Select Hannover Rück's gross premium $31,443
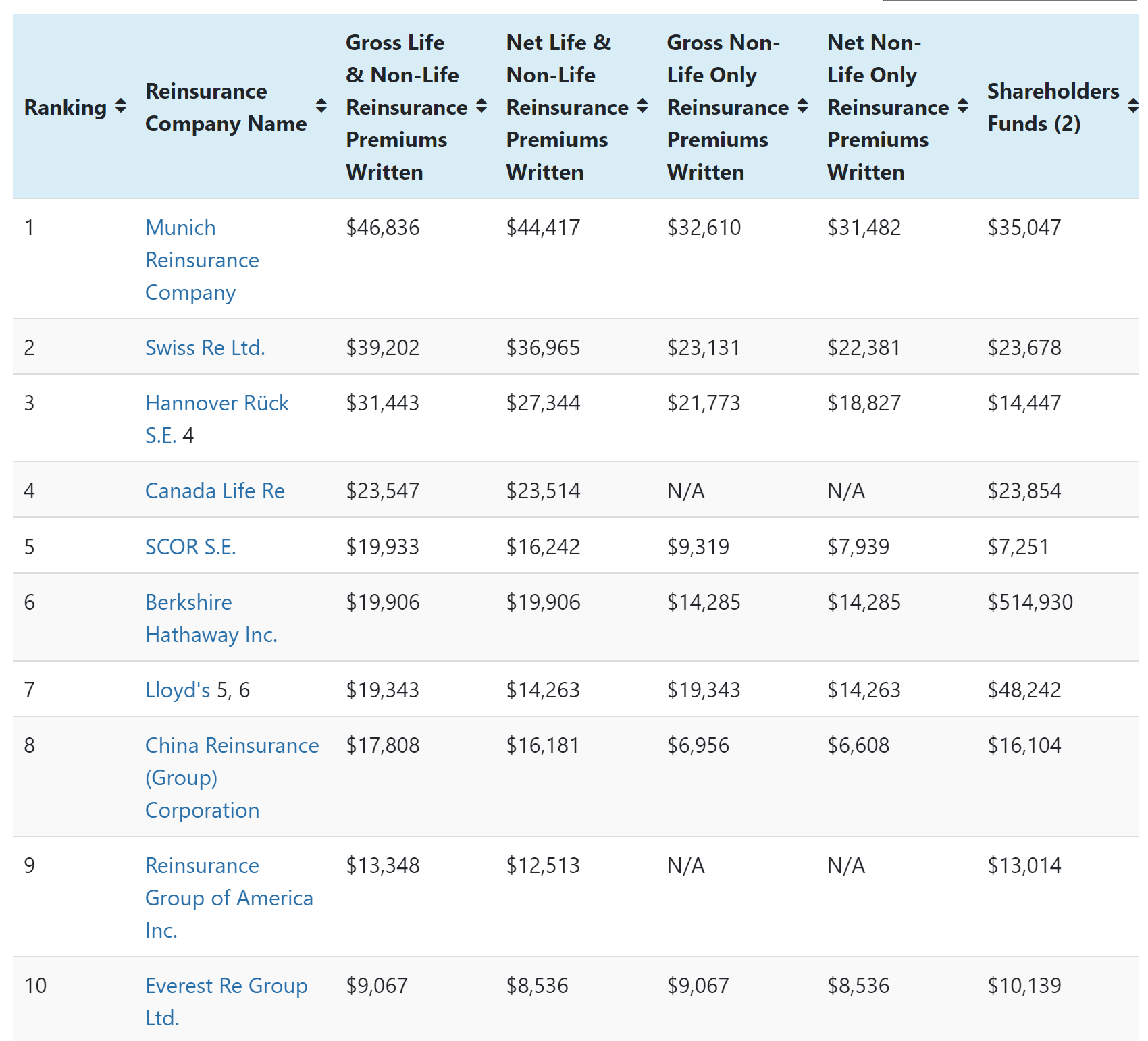The width and height of the screenshot is (1148, 1041). pos(383,403)
